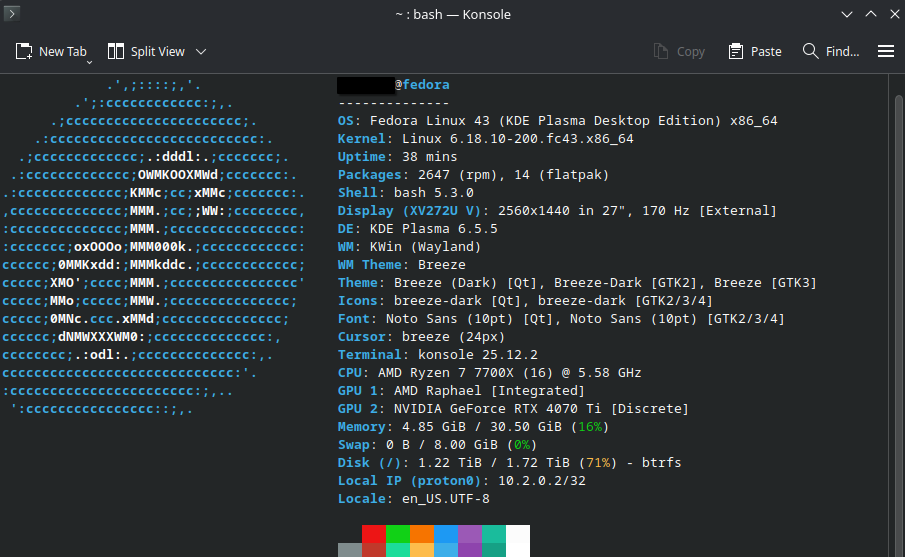Click the 'en_US.UTF-8' locale text
Image resolution: width=905 pixels, height=557 pixels.
pyautogui.click(x=446, y=499)
